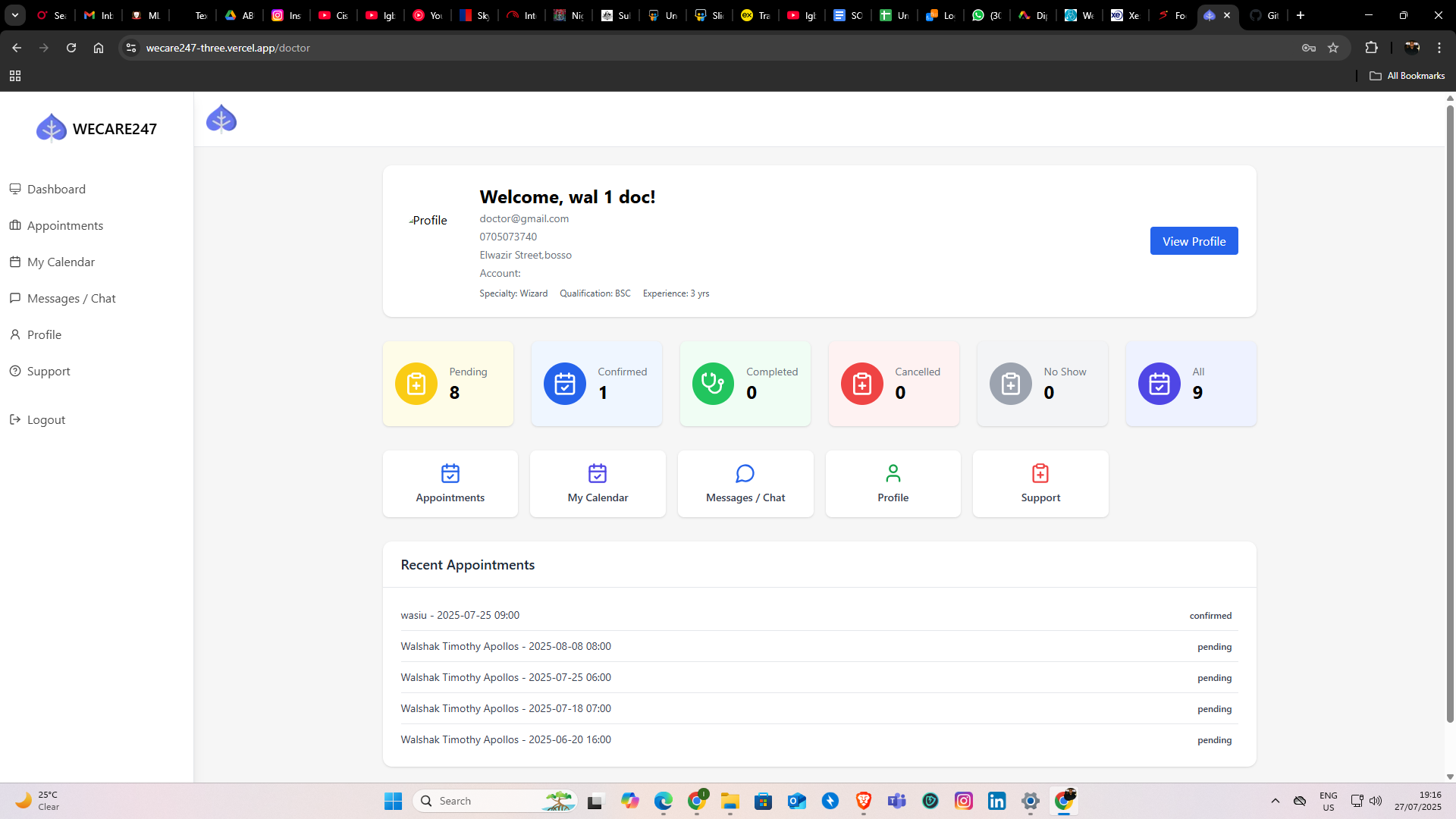Click the Support quick action icon
Screen dimensions: 1456x819
(1040, 472)
